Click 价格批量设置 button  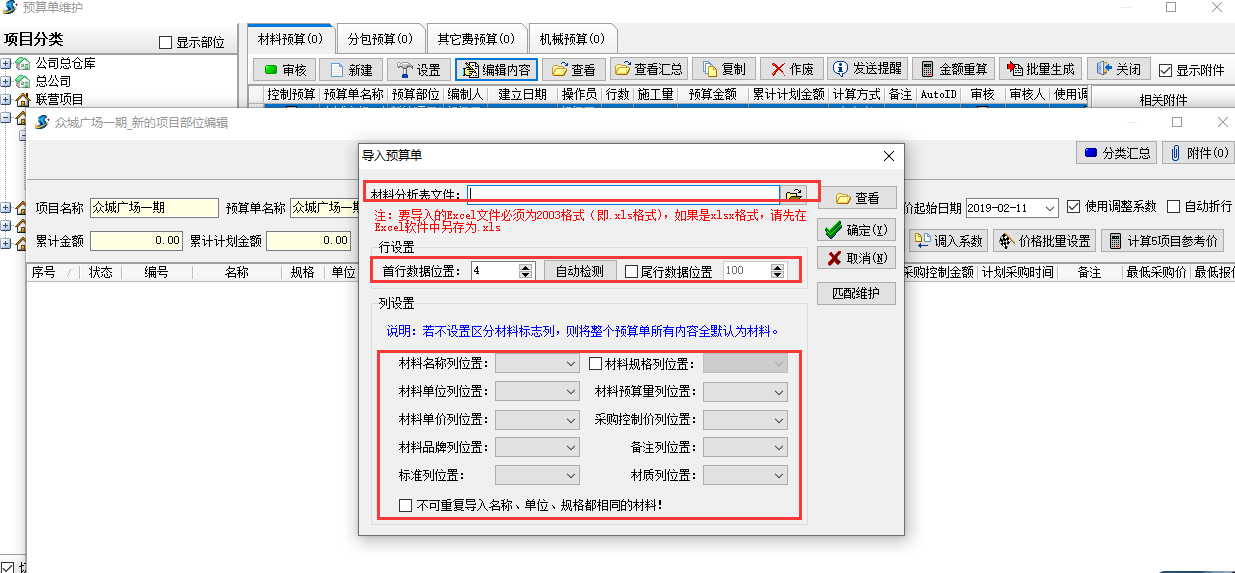click(x=1044, y=241)
